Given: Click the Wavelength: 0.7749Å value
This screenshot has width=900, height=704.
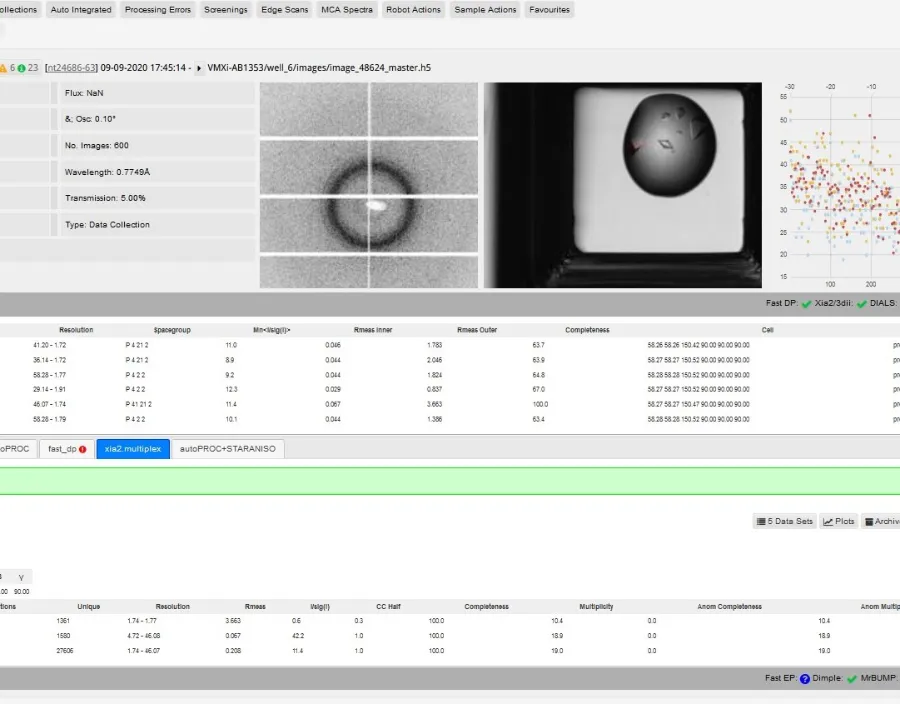Looking at the screenshot, I should tap(157, 172).
